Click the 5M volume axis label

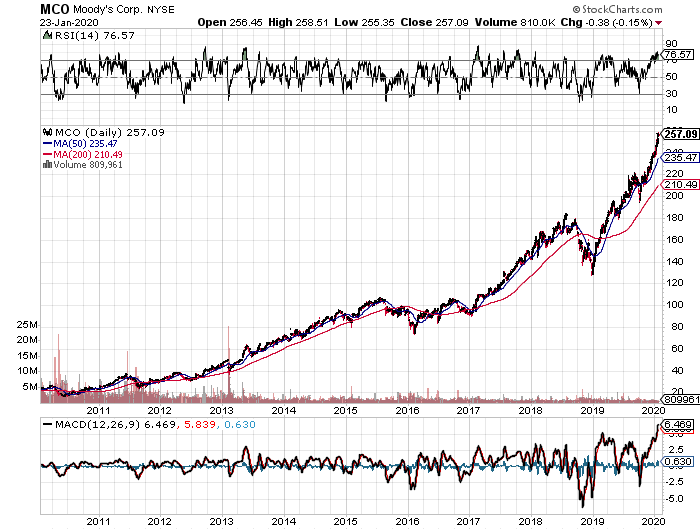(x=30, y=386)
